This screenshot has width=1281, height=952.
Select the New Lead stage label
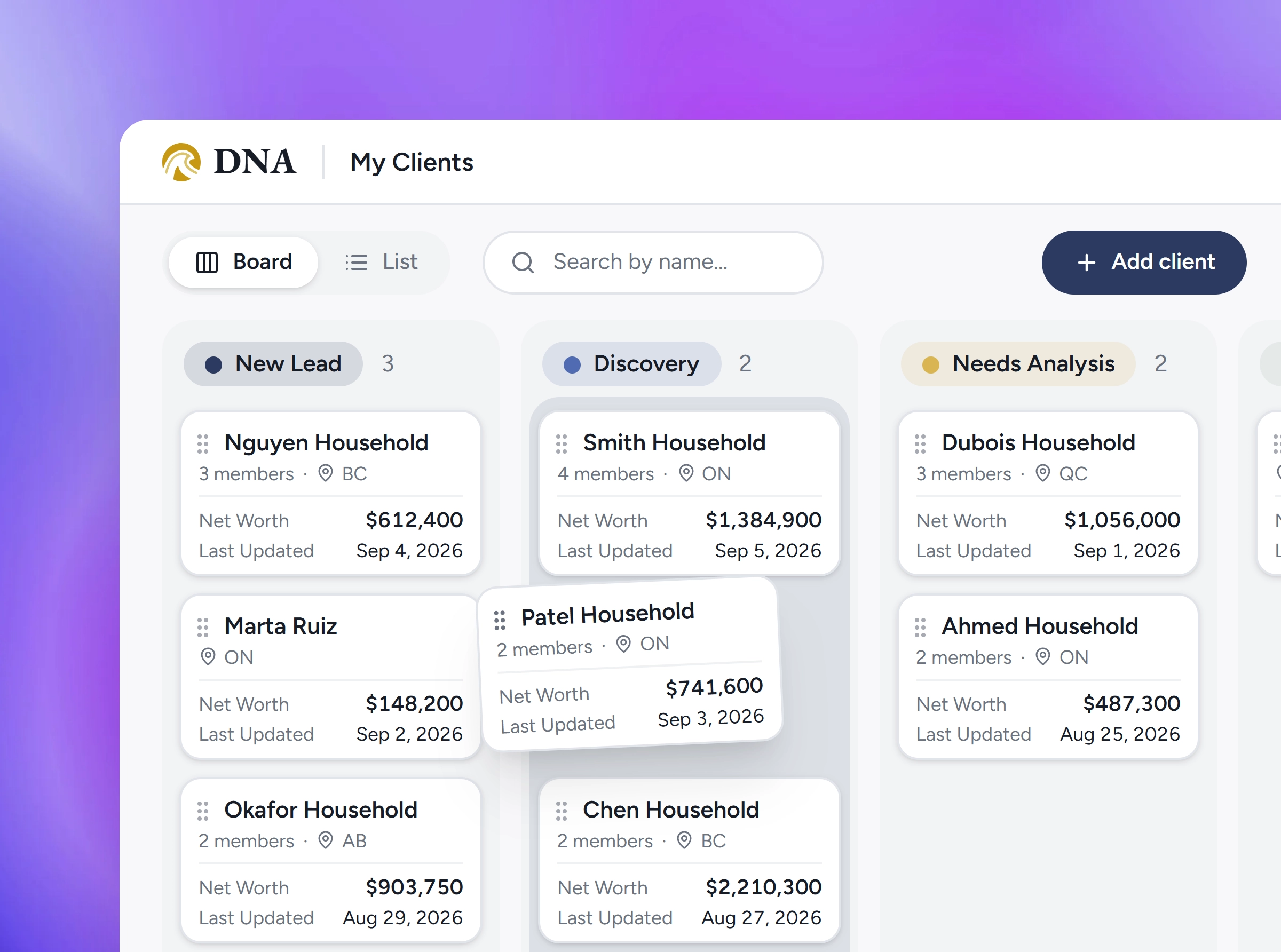(x=273, y=363)
